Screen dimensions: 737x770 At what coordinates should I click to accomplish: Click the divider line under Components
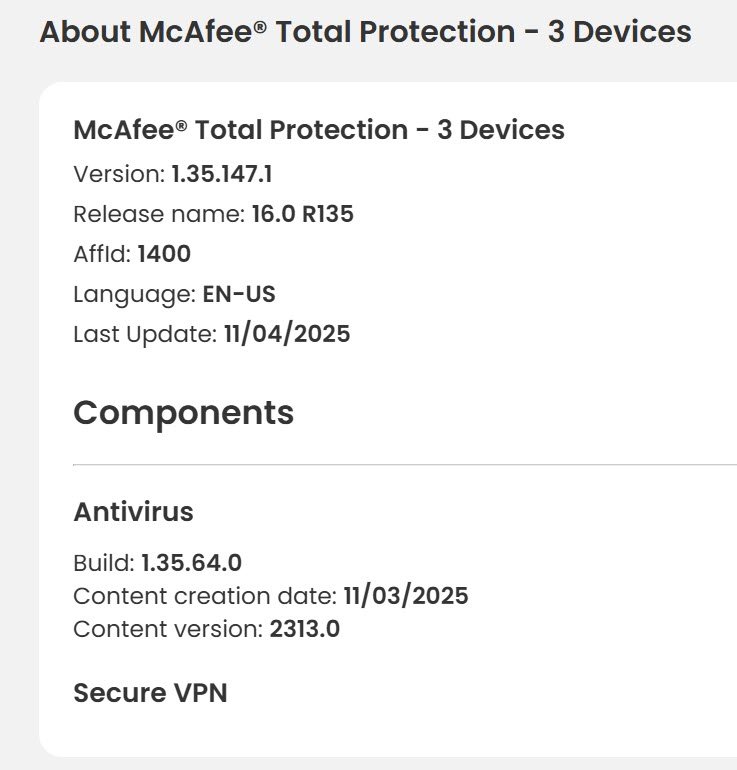click(x=400, y=465)
